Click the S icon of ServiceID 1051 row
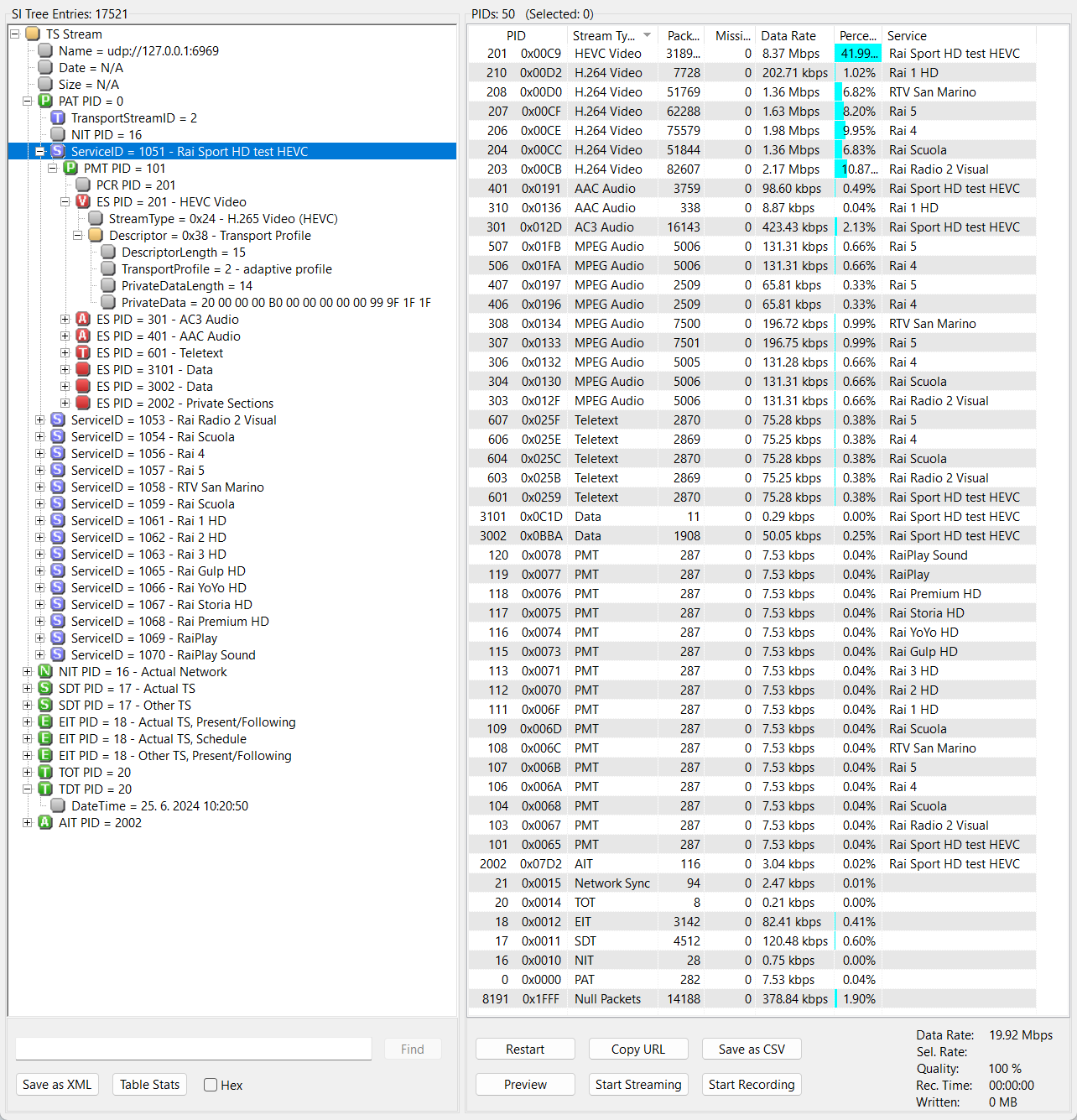This screenshot has height=1120, width=1077. (x=58, y=152)
